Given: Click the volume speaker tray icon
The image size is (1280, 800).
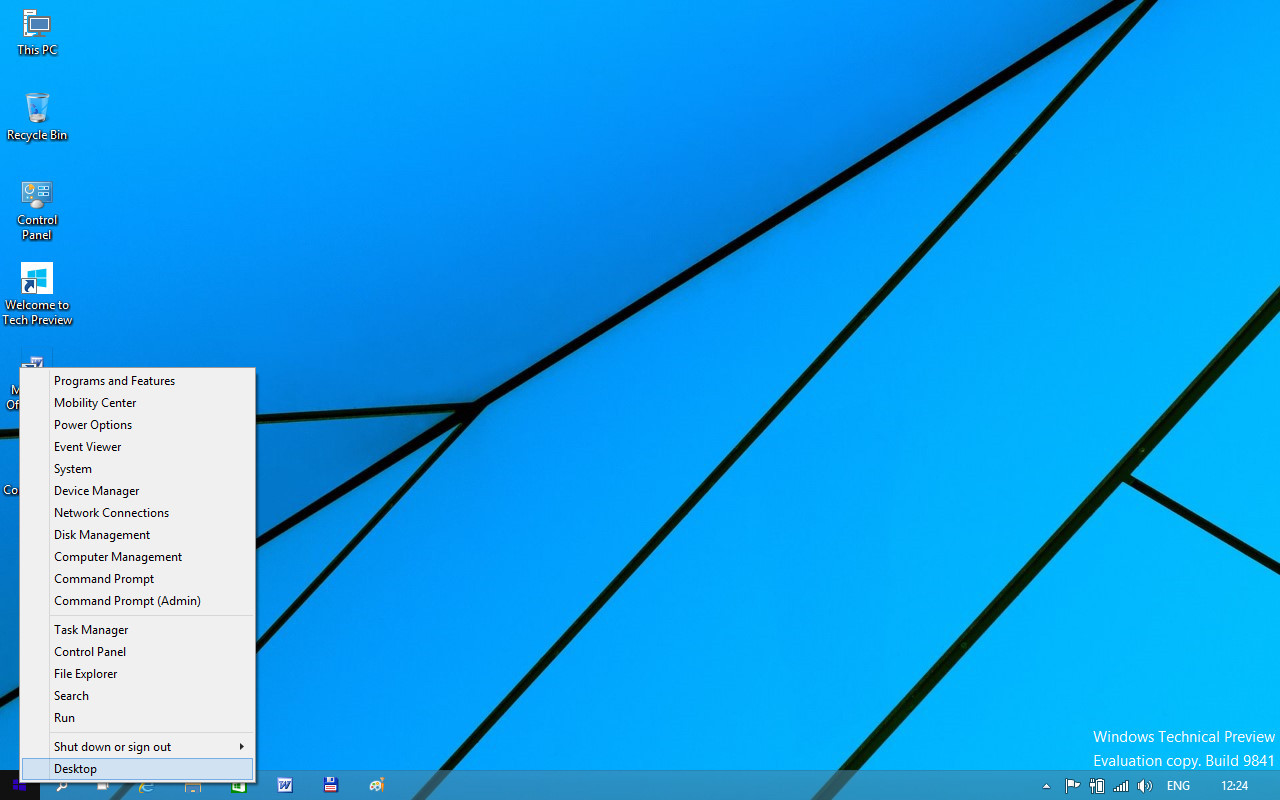Looking at the screenshot, I should click(1145, 786).
